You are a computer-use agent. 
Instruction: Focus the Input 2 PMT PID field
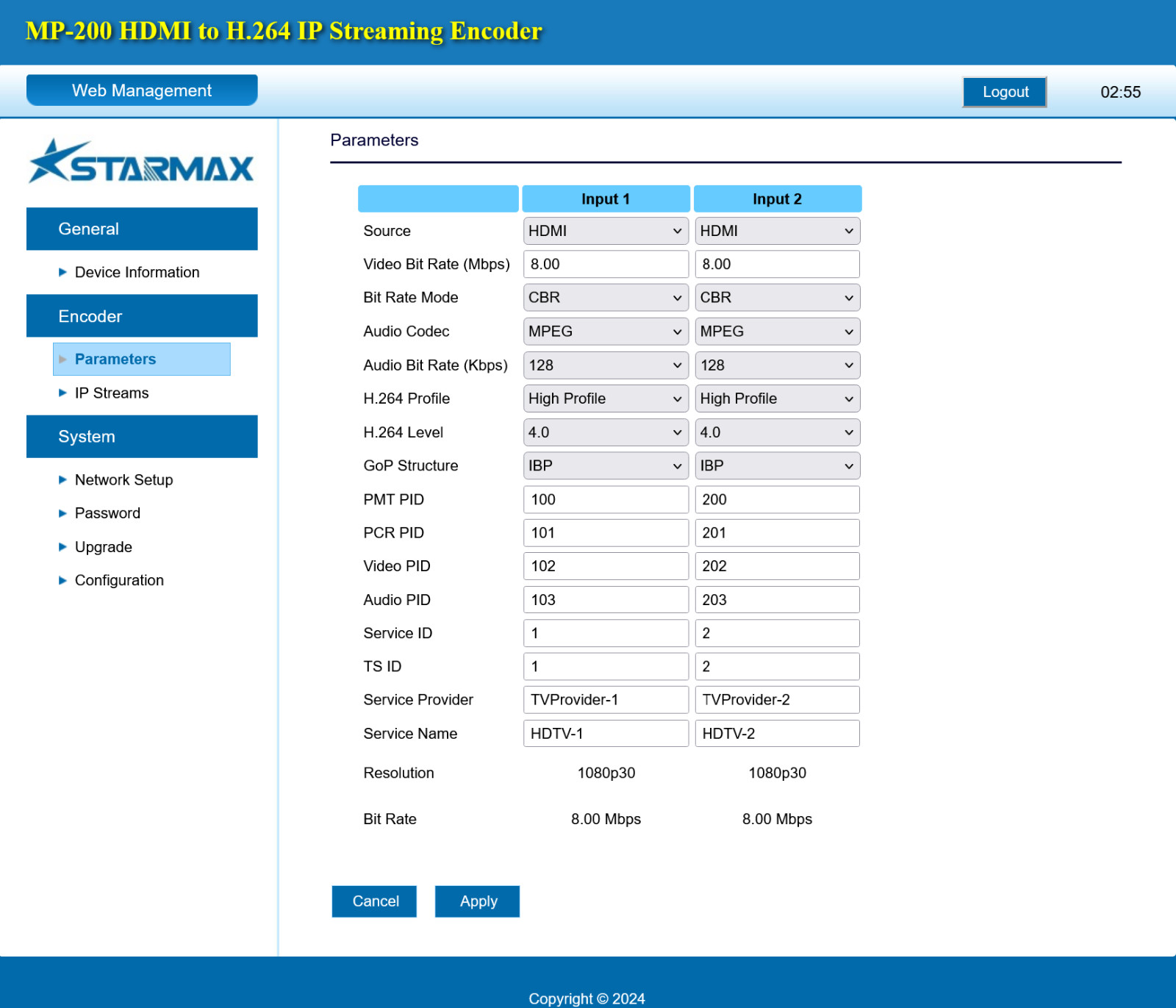click(777, 499)
